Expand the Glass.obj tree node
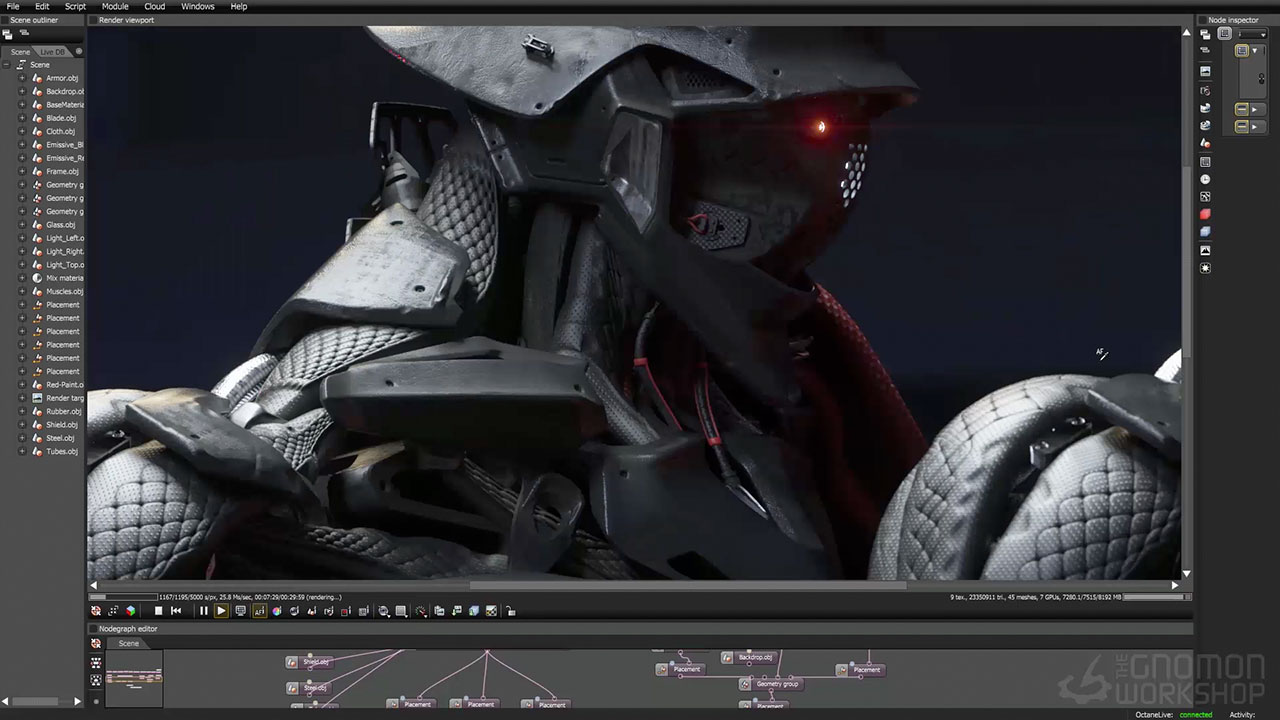 pos(22,225)
